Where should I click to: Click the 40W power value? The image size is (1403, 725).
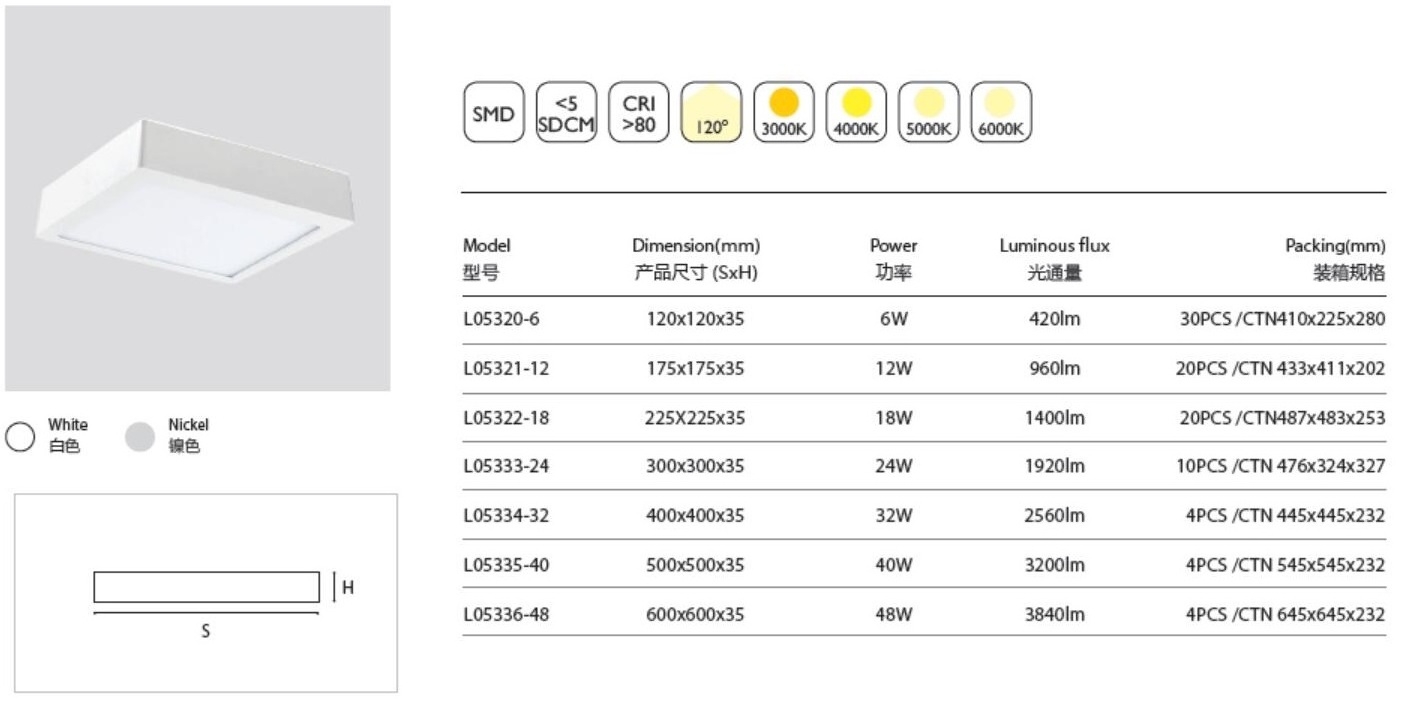pyautogui.click(x=894, y=565)
